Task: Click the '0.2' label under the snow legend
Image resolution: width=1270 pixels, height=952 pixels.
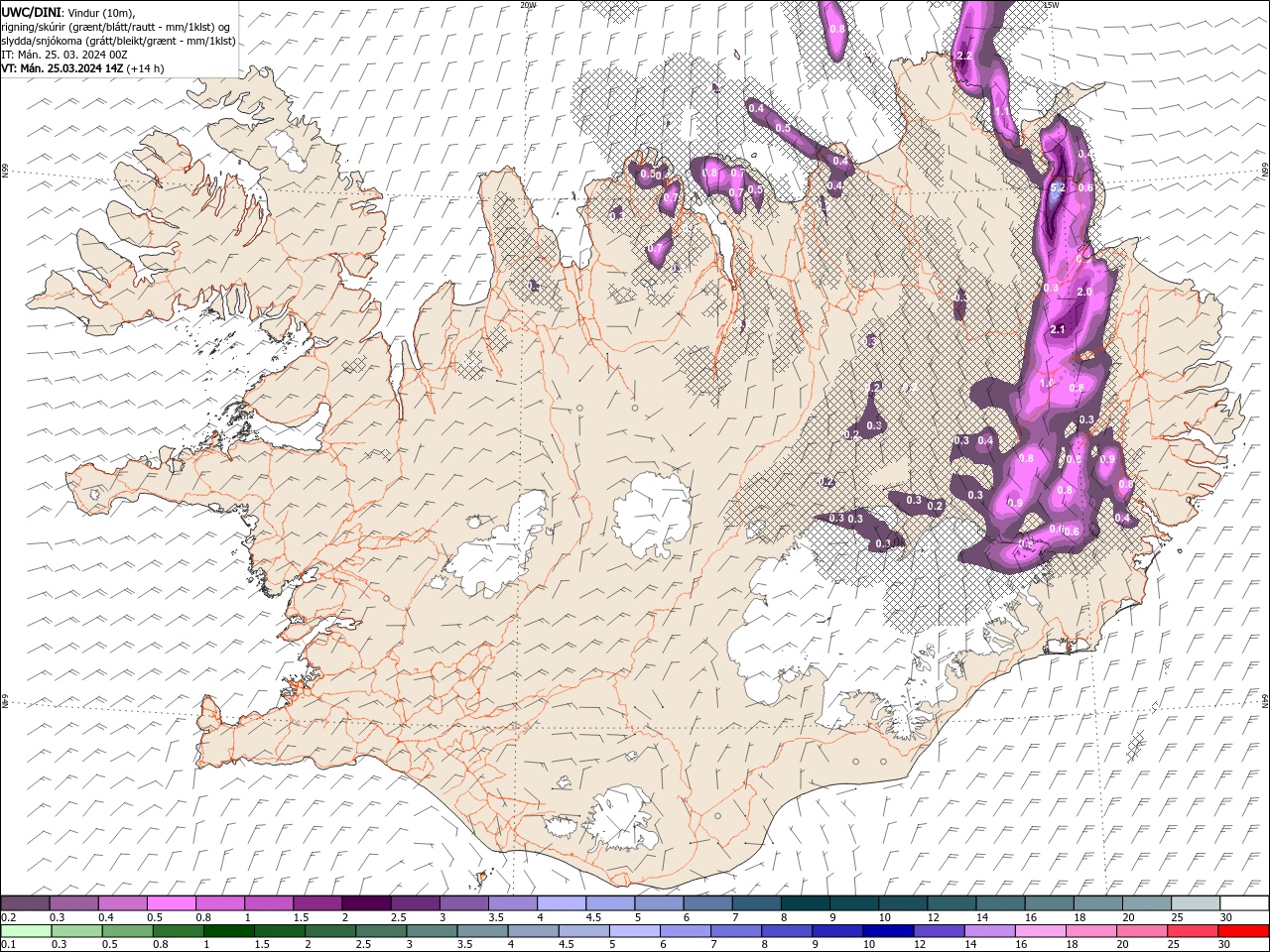Action: [7, 917]
